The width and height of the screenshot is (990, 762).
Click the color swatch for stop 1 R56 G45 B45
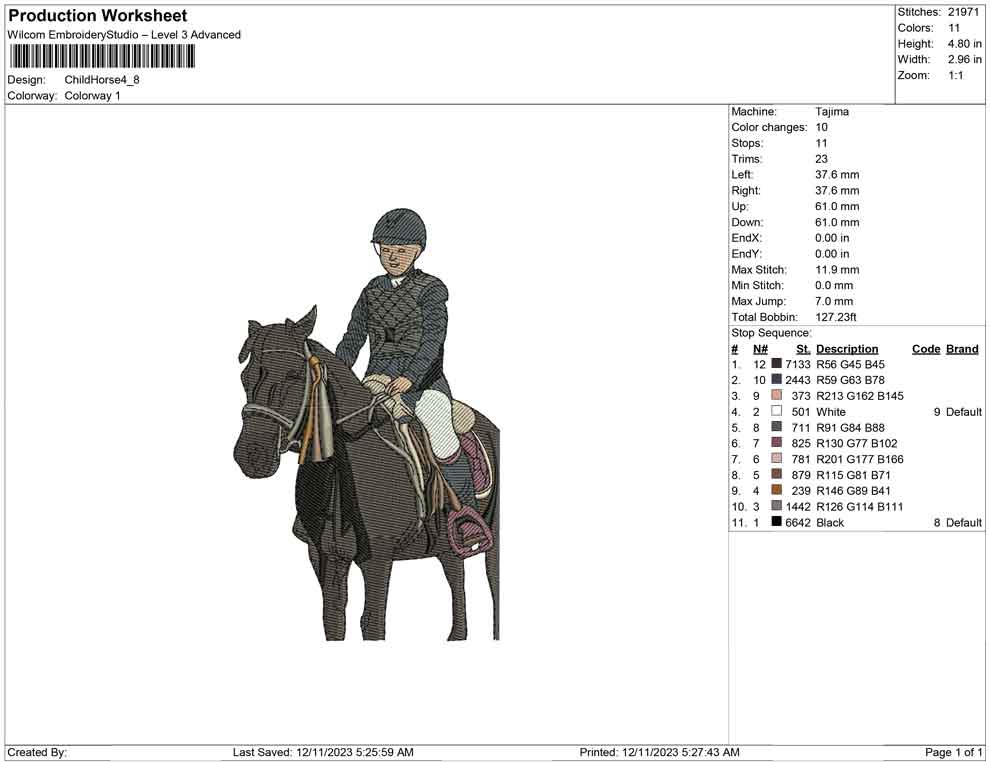[777, 364]
